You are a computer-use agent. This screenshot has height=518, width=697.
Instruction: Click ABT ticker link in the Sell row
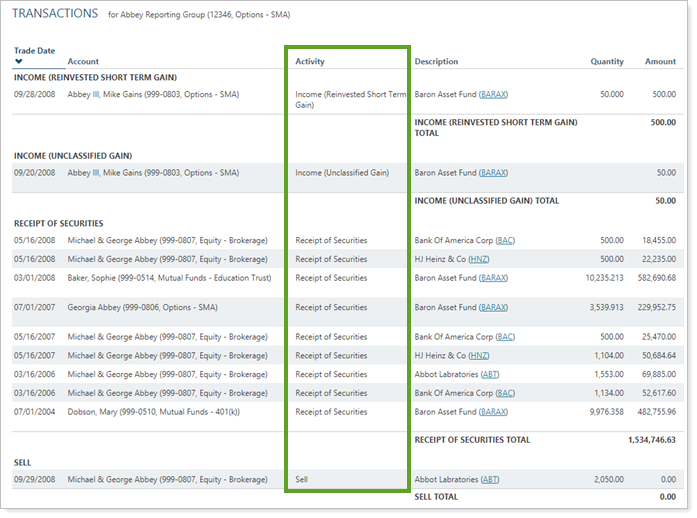489,480
